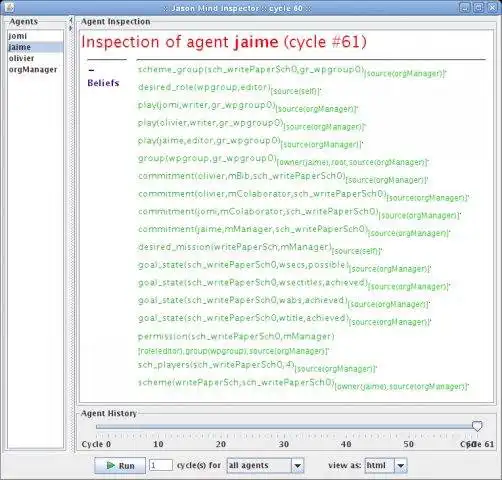
Task: Collapse the Beliefs section with minus sign
Action: [91, 70]
